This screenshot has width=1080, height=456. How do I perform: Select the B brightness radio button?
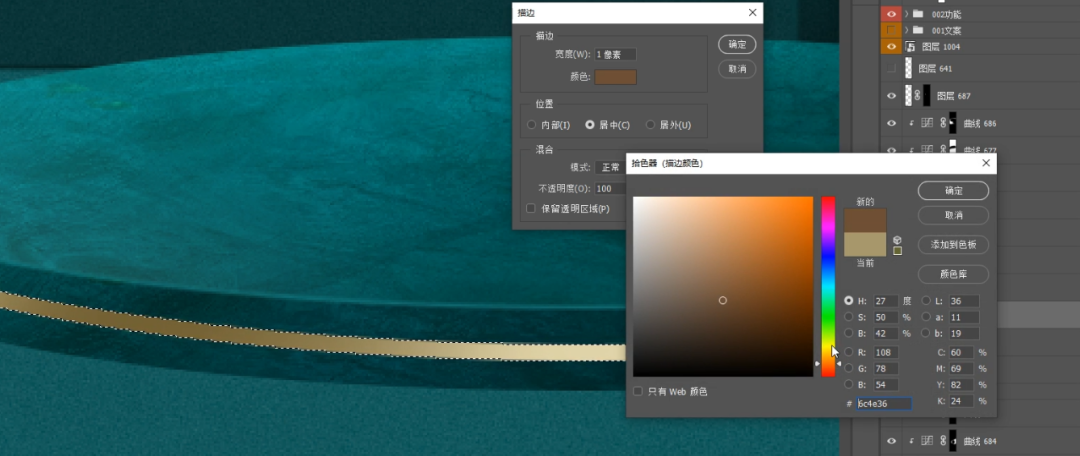click(849, 333)
